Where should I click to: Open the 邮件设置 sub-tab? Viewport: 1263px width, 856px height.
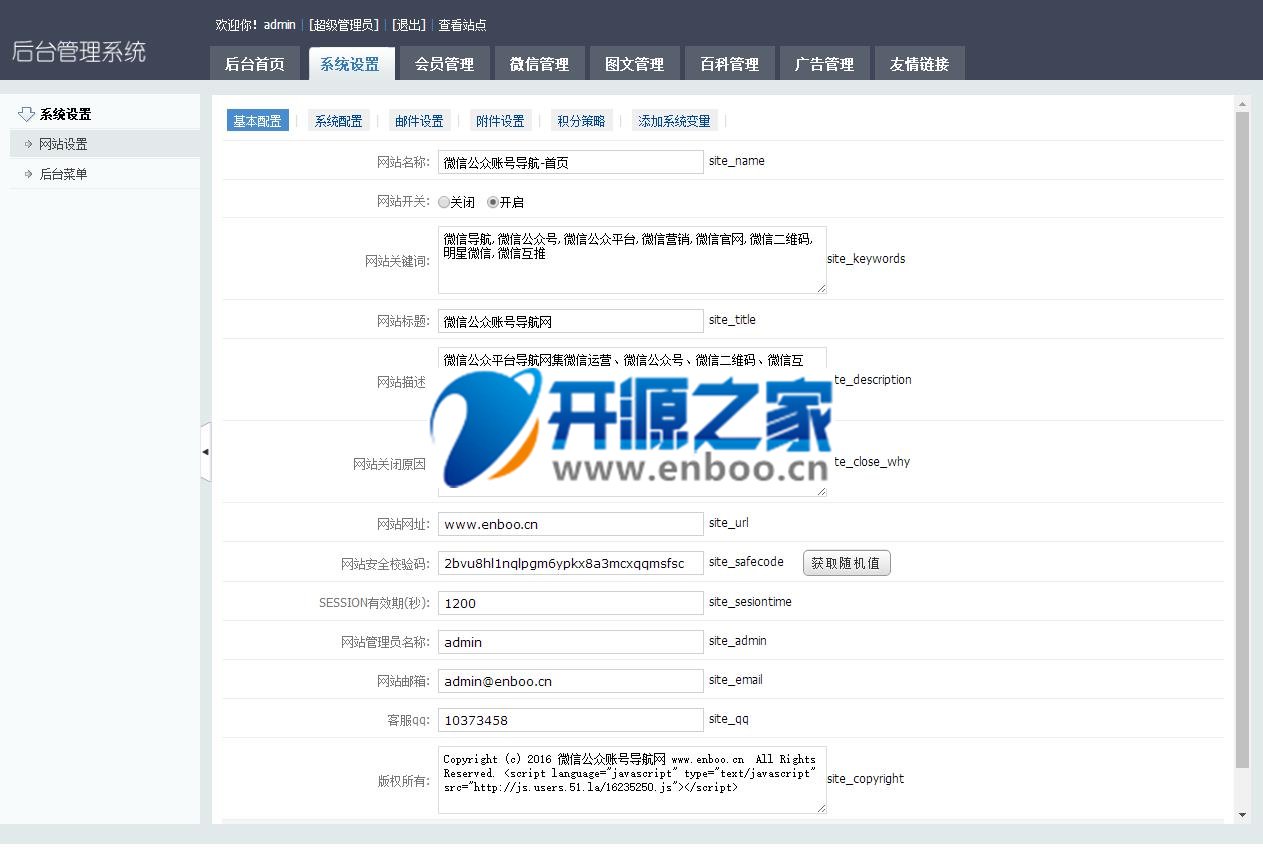[420, 121]
